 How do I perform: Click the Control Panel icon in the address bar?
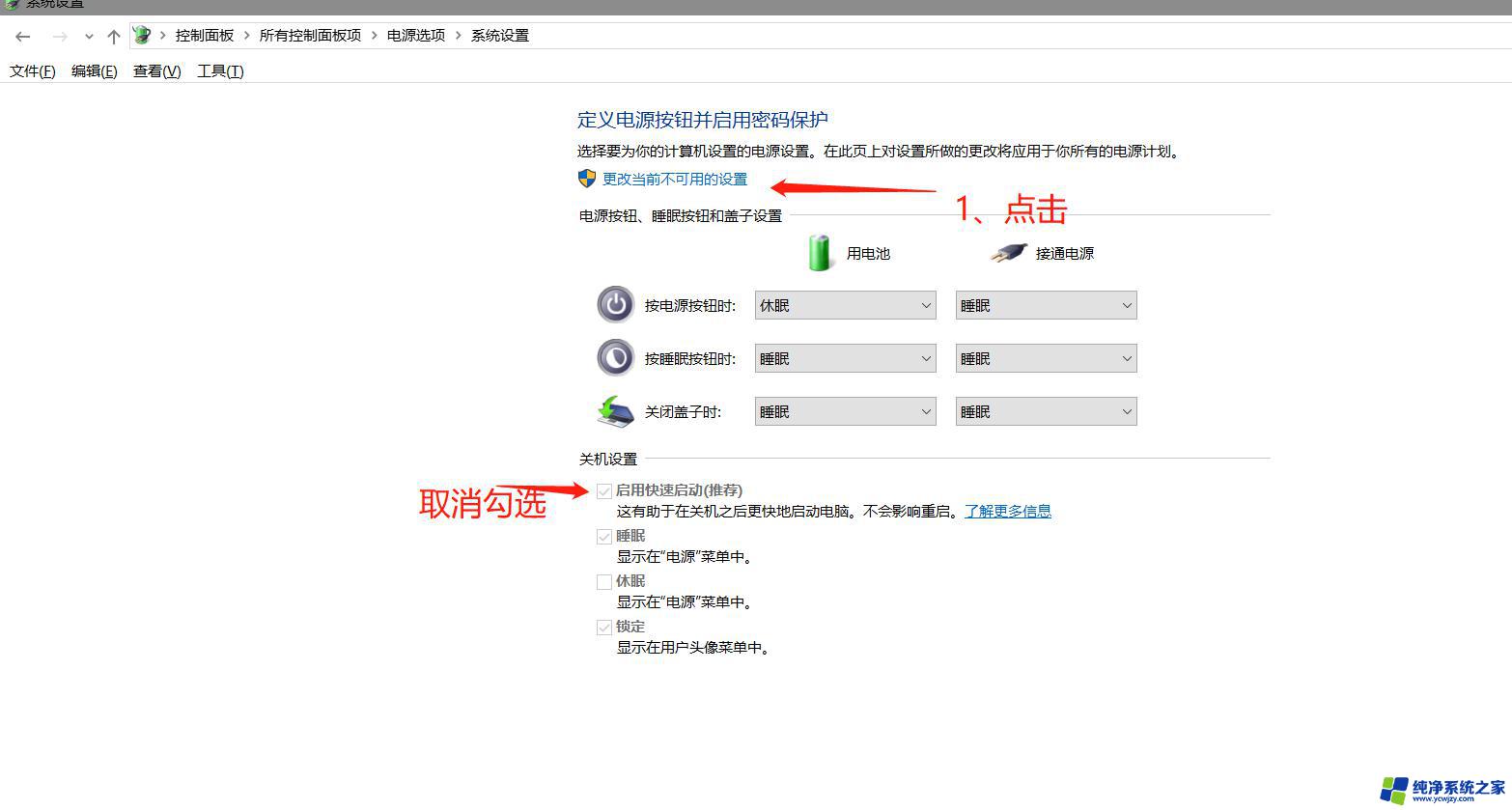(x=142, y=36)
